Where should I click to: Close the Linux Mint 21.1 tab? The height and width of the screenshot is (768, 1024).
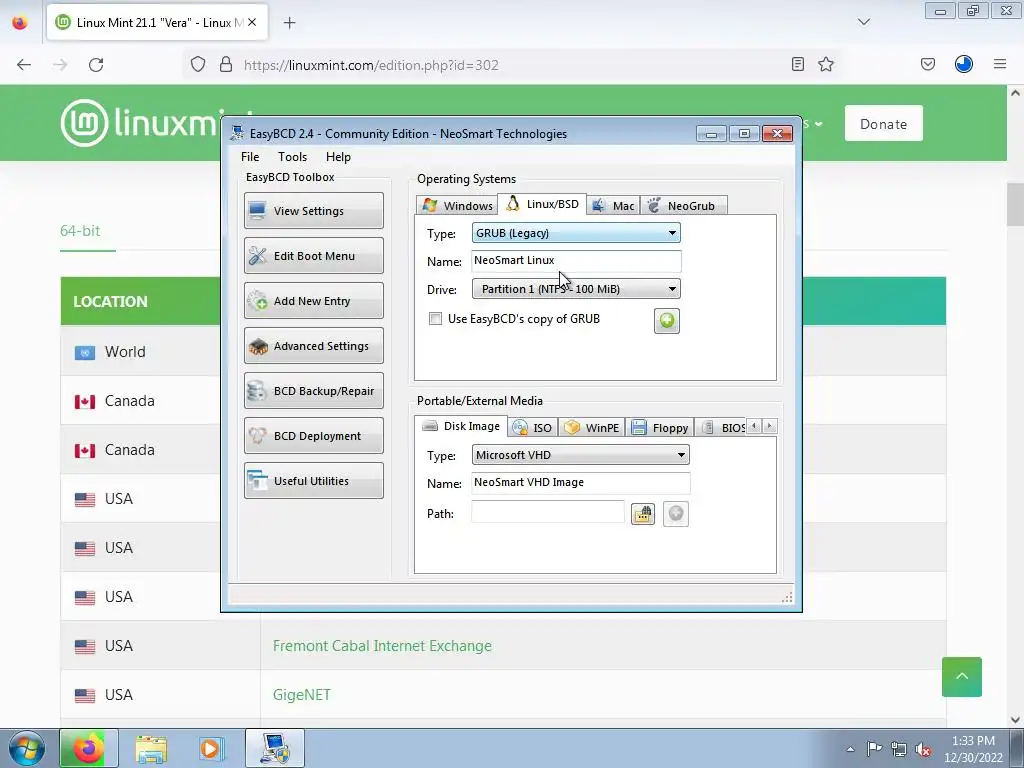coord(252,22)
